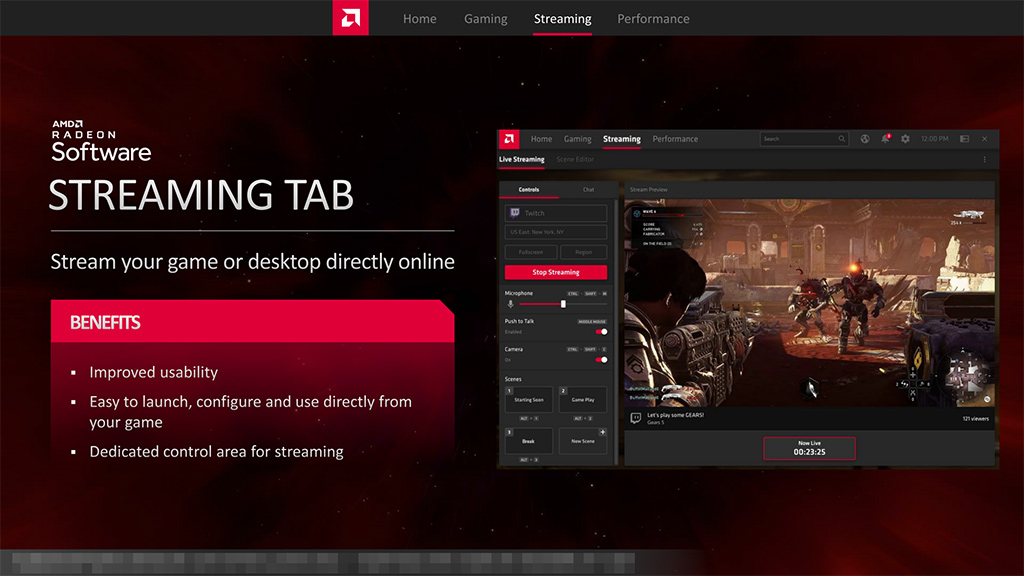Switch to Scene Editor sub-tab
This screenshot has width=1024, height=576.
click(x=575, y=159)
